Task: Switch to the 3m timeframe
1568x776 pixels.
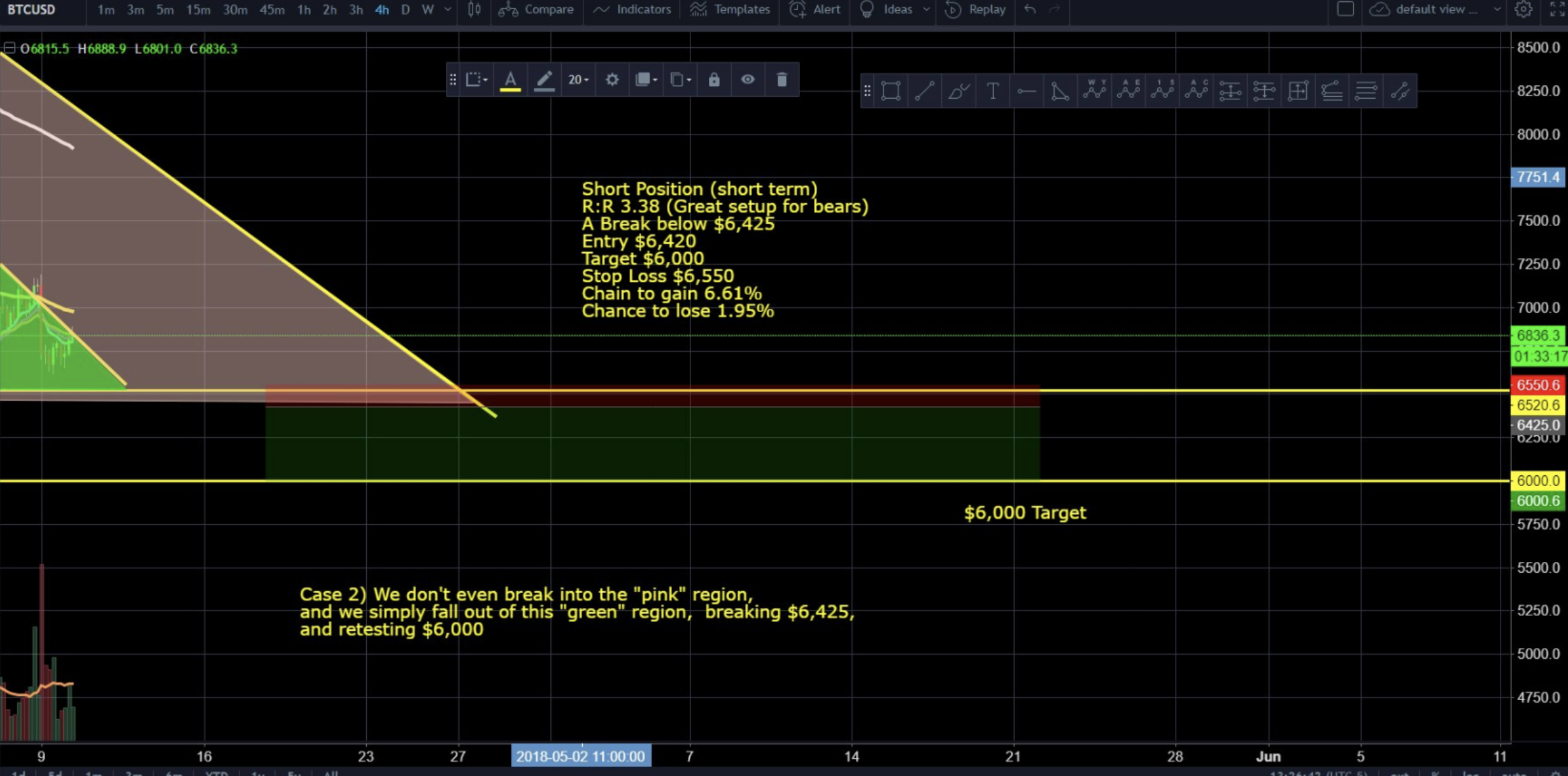Action: [135, 10]
